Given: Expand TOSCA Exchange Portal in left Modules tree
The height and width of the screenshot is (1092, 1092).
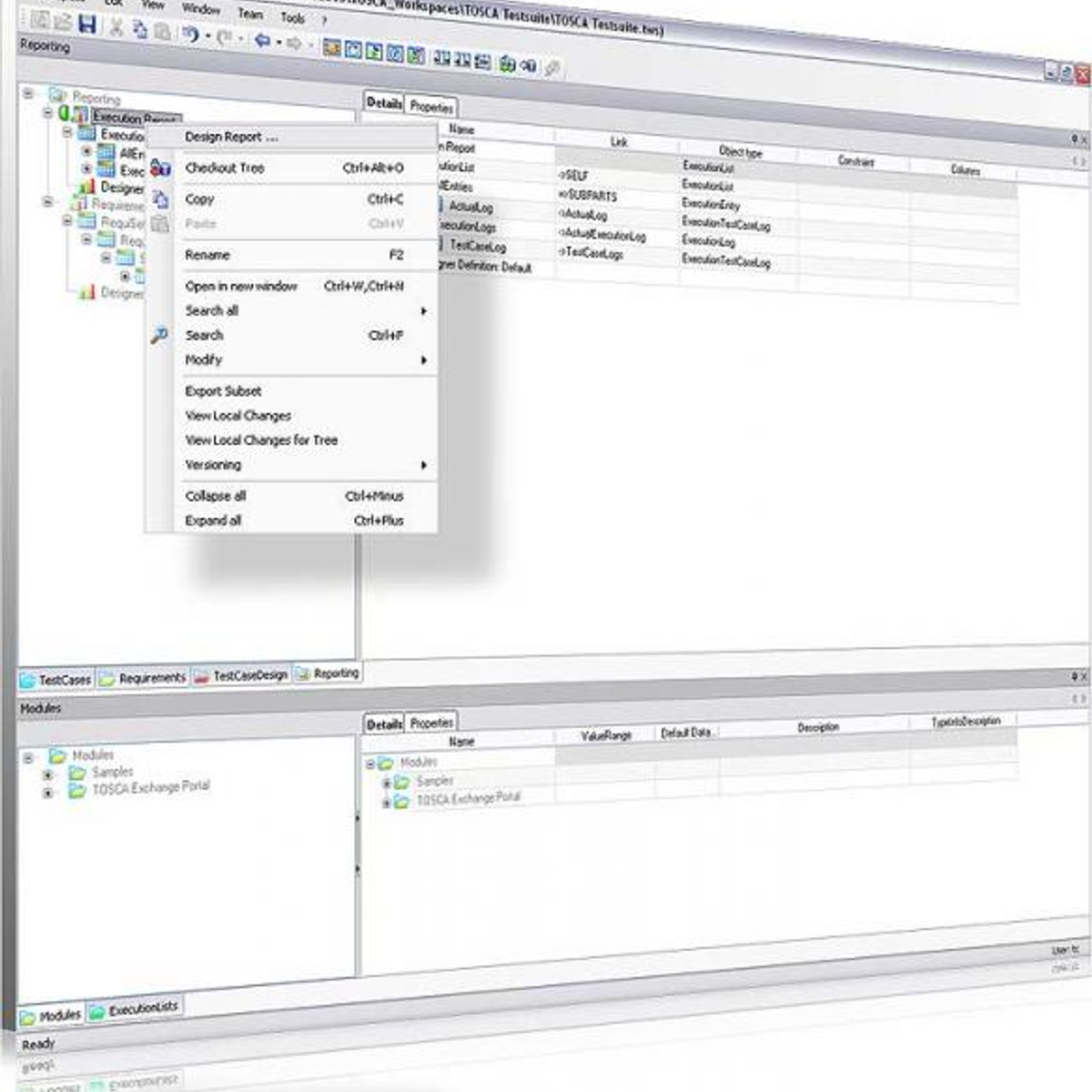Looking at the screenshot, I should 48,793.
